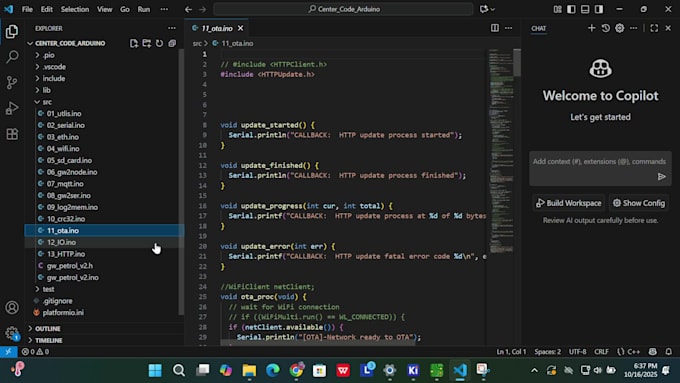
Task: Open the Explorer view in activity bar
Action: [12, 31]
